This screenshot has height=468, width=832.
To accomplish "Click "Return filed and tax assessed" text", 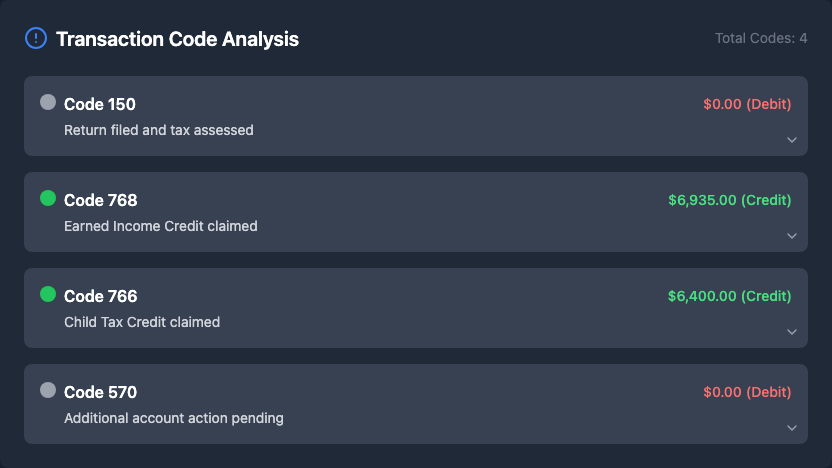I will tap(159, 130).
